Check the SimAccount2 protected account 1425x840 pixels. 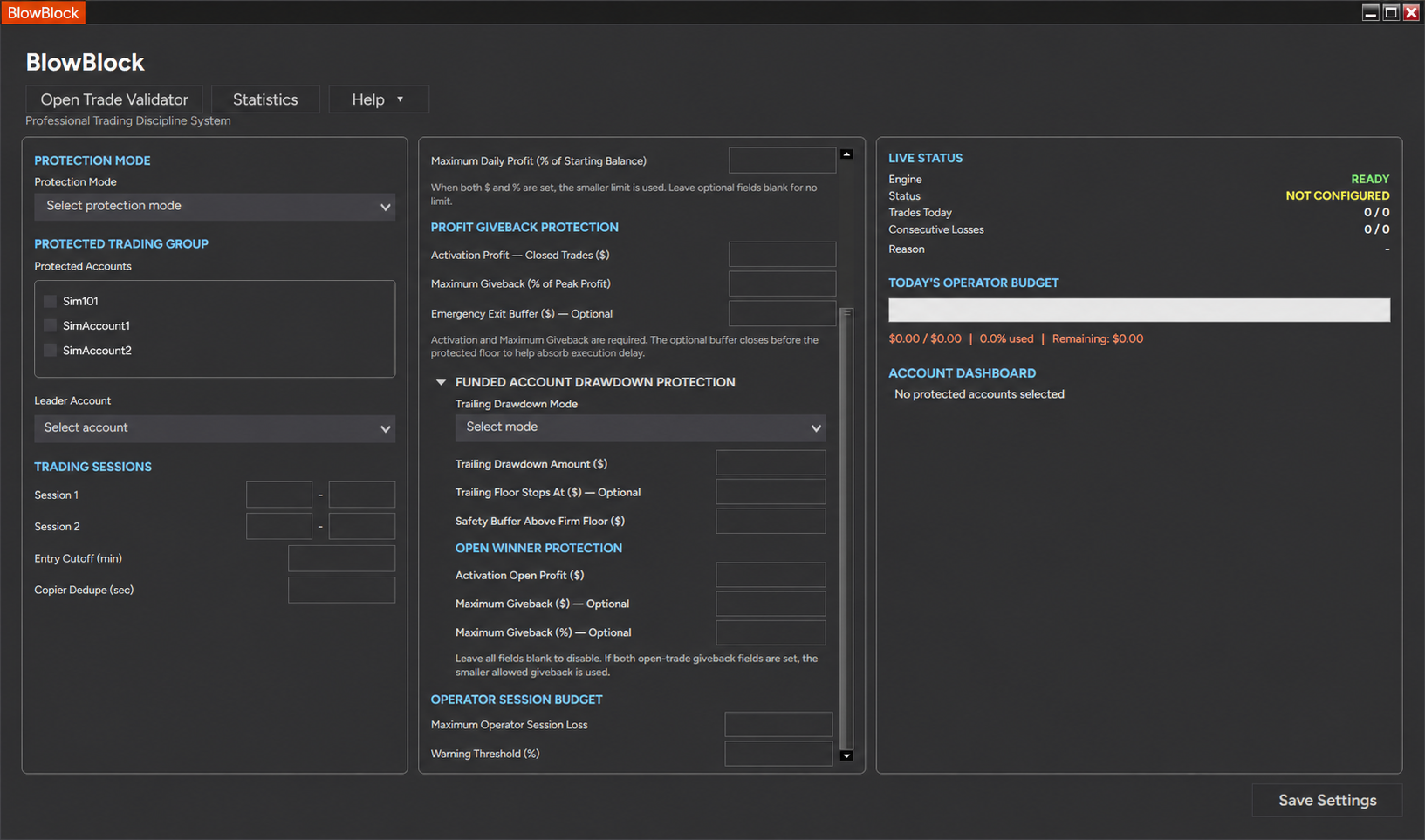(x=50, y=350)
